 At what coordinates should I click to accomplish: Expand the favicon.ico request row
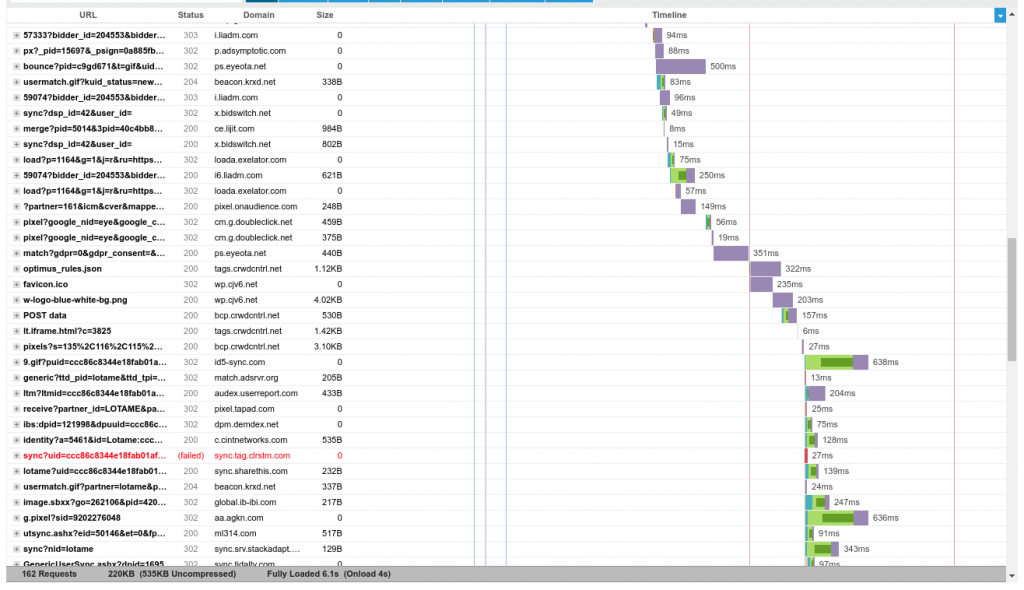point(16,284)
